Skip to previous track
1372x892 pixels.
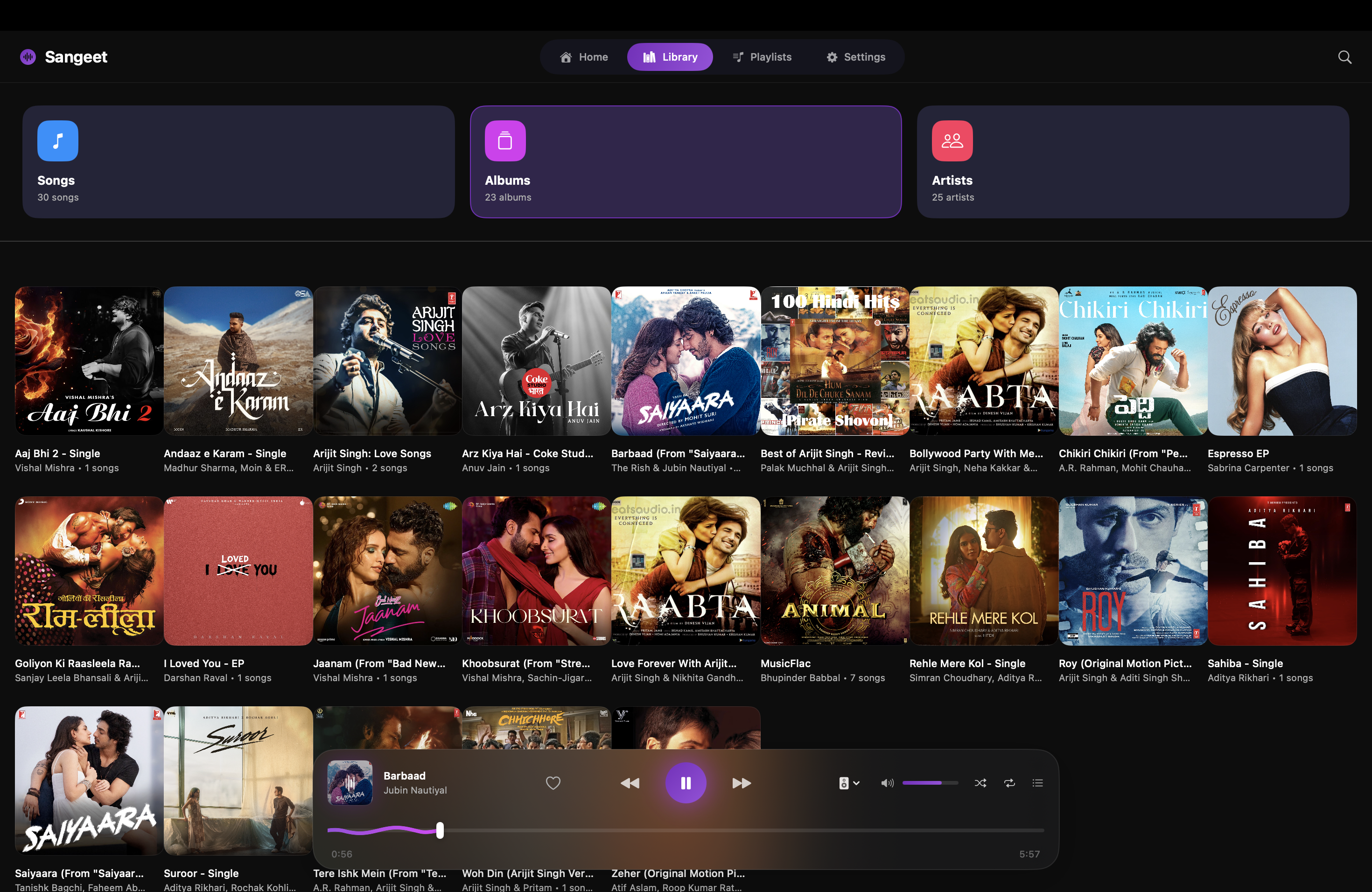coord(630,782)
